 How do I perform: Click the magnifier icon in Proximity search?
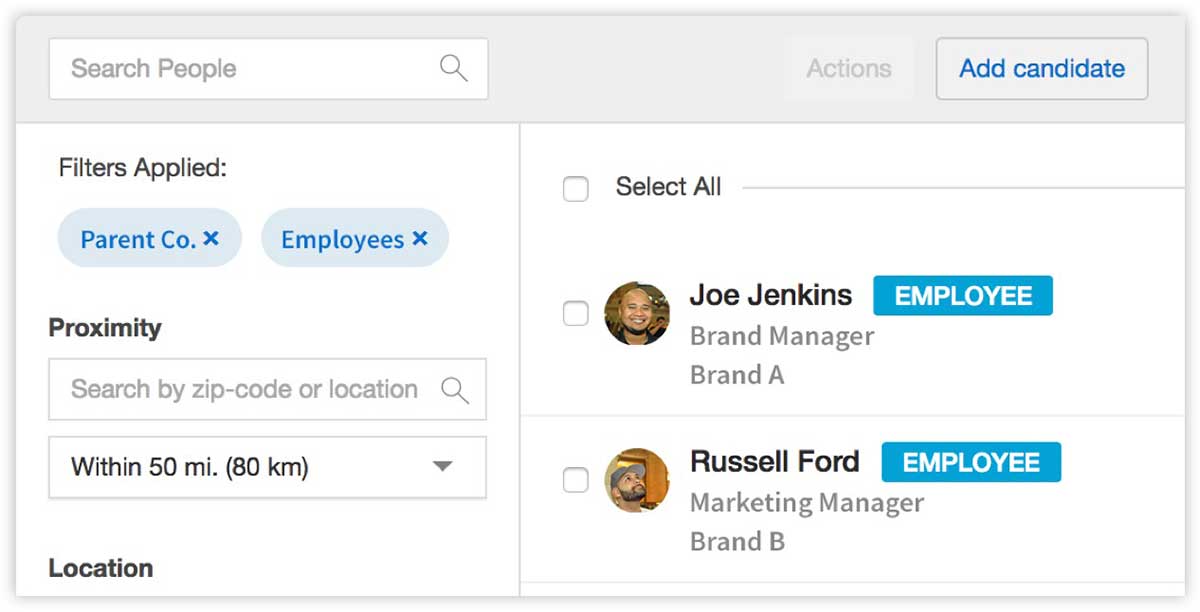pyautogui.click(x=454, y=390)
